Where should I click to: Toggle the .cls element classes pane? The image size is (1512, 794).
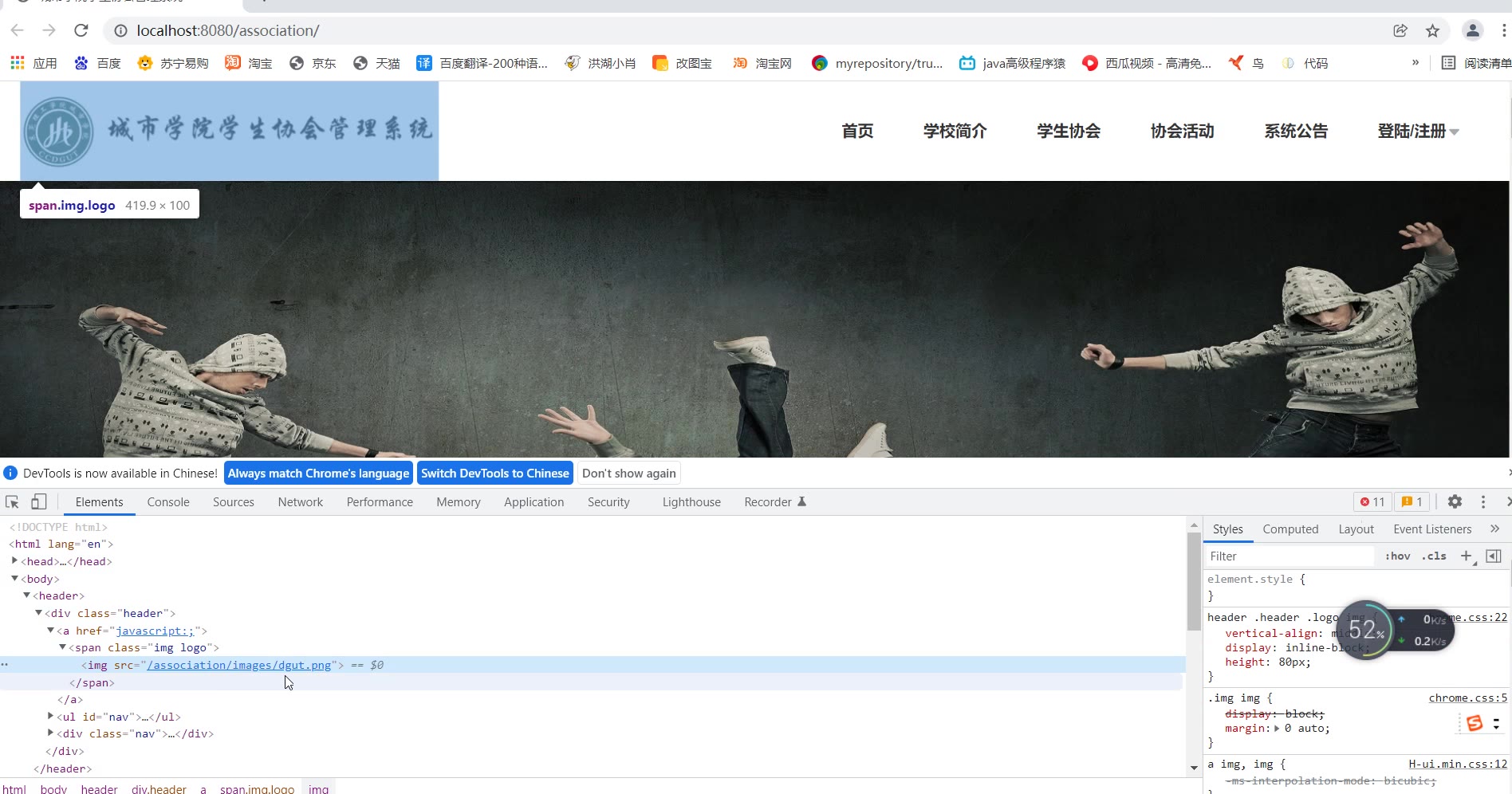[1434, 556]
